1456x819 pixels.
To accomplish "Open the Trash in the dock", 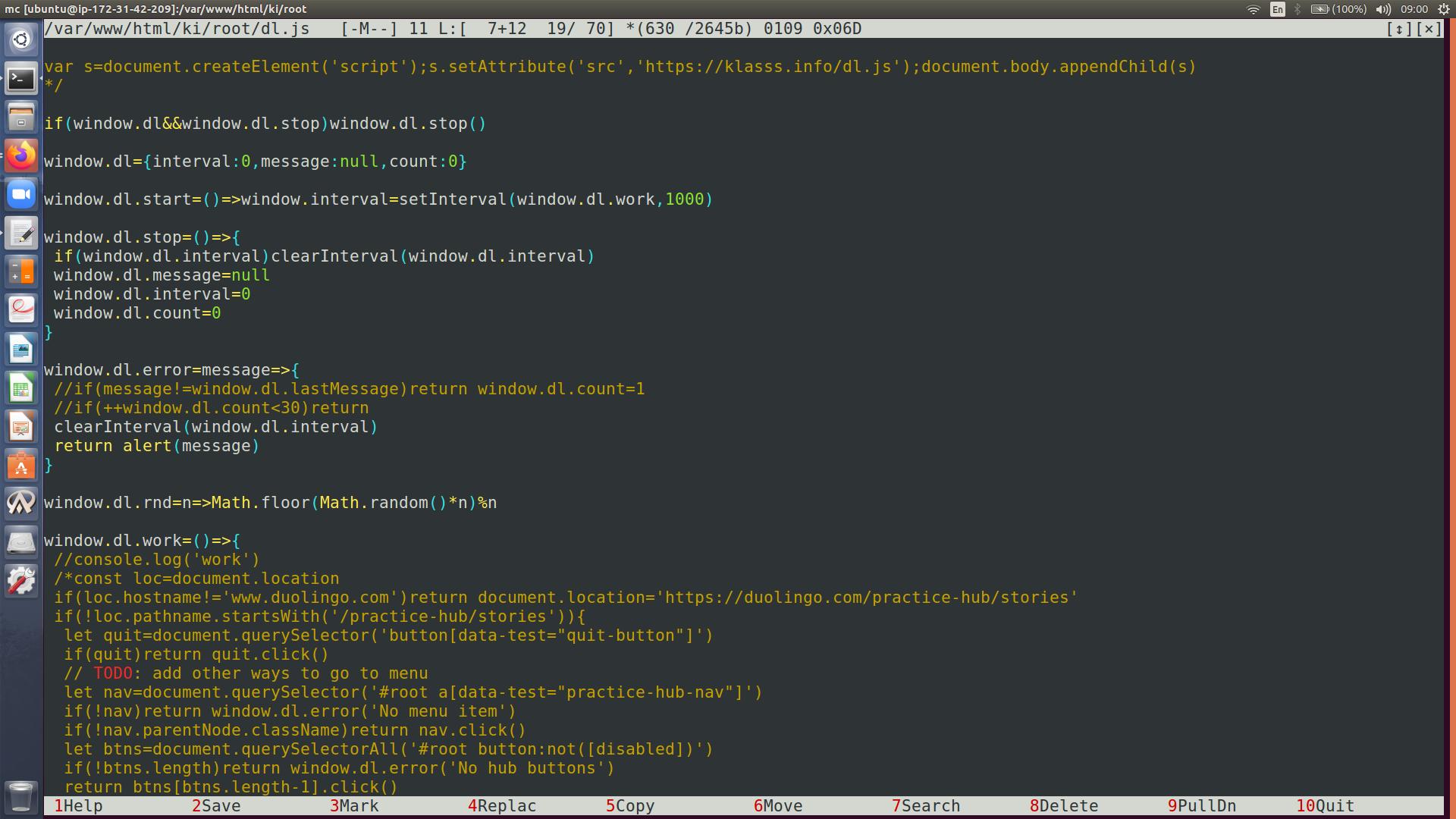I will click(x=21, y=796).
